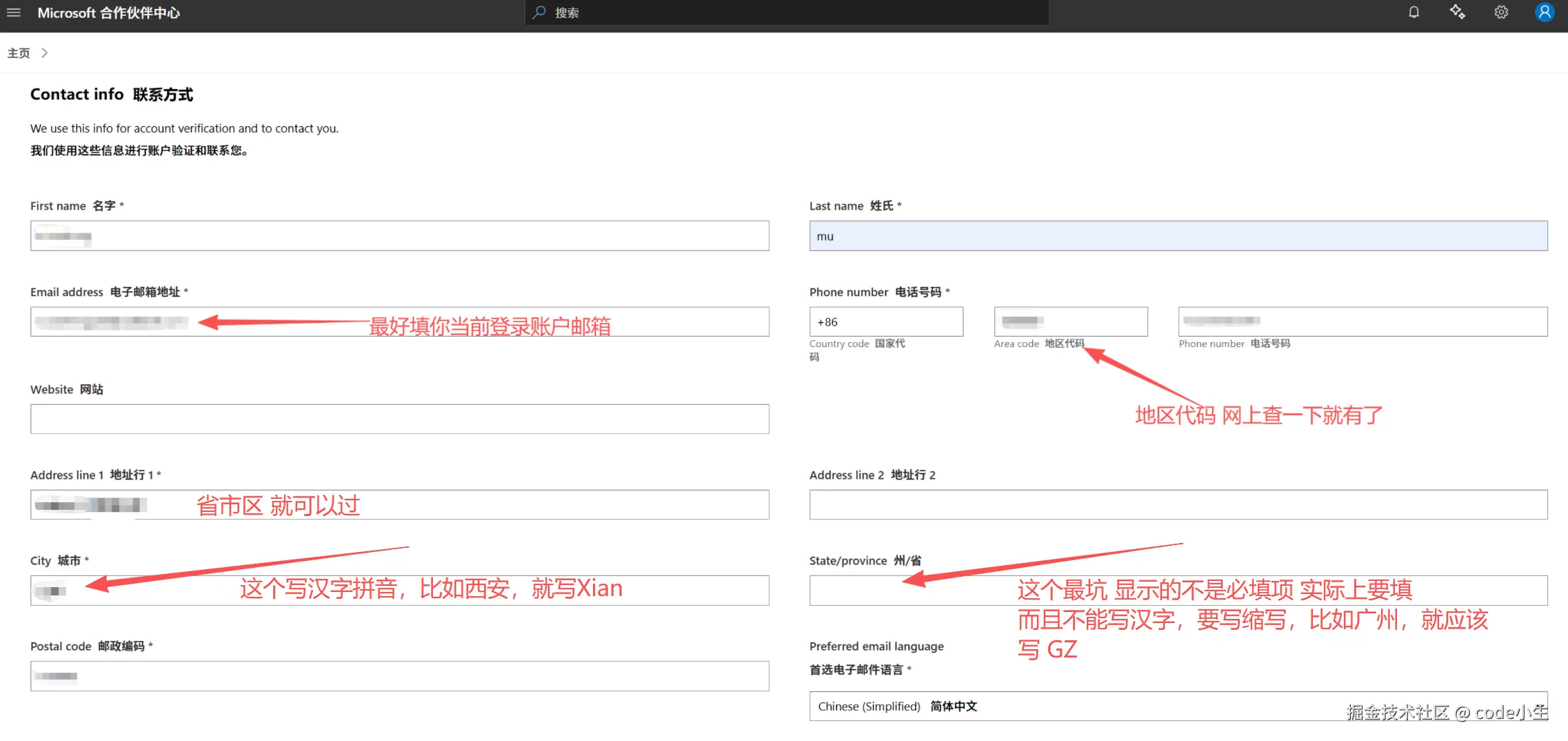Click the Microsoft 合作伙伴中心 title
Viewport: 1568px width, 741px height.
(x=108, y=13)
